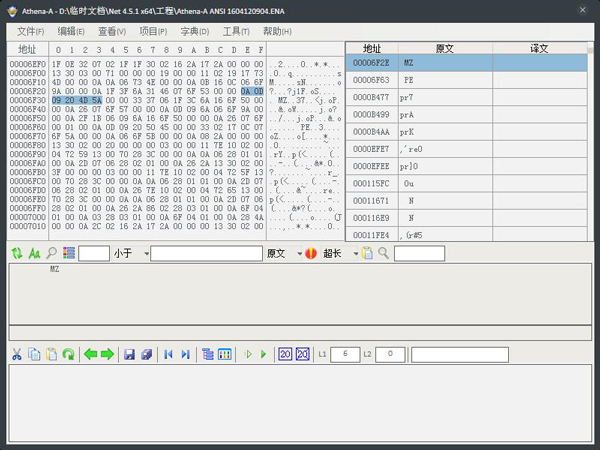Click the 原文 column header
Image resolution: width=600 pixels, height=450 pixels.
coord(445,49)
